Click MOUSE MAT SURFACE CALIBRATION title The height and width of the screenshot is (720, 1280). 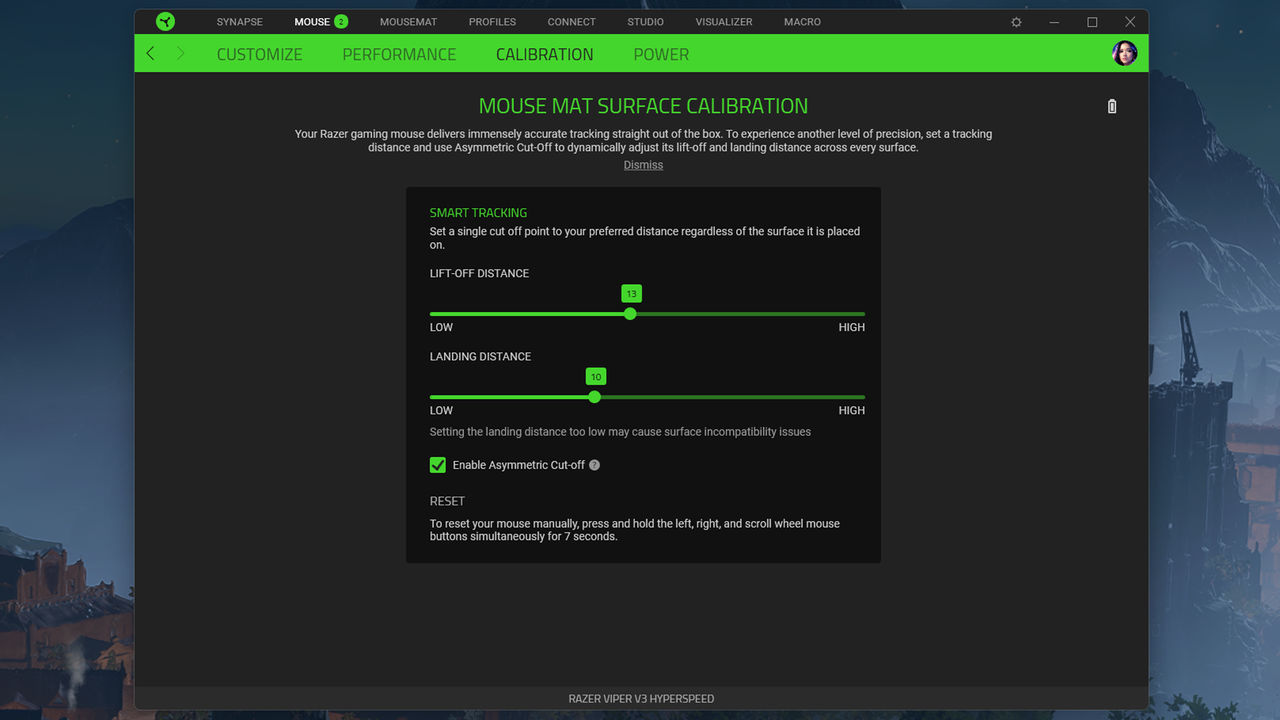point(643,106)
